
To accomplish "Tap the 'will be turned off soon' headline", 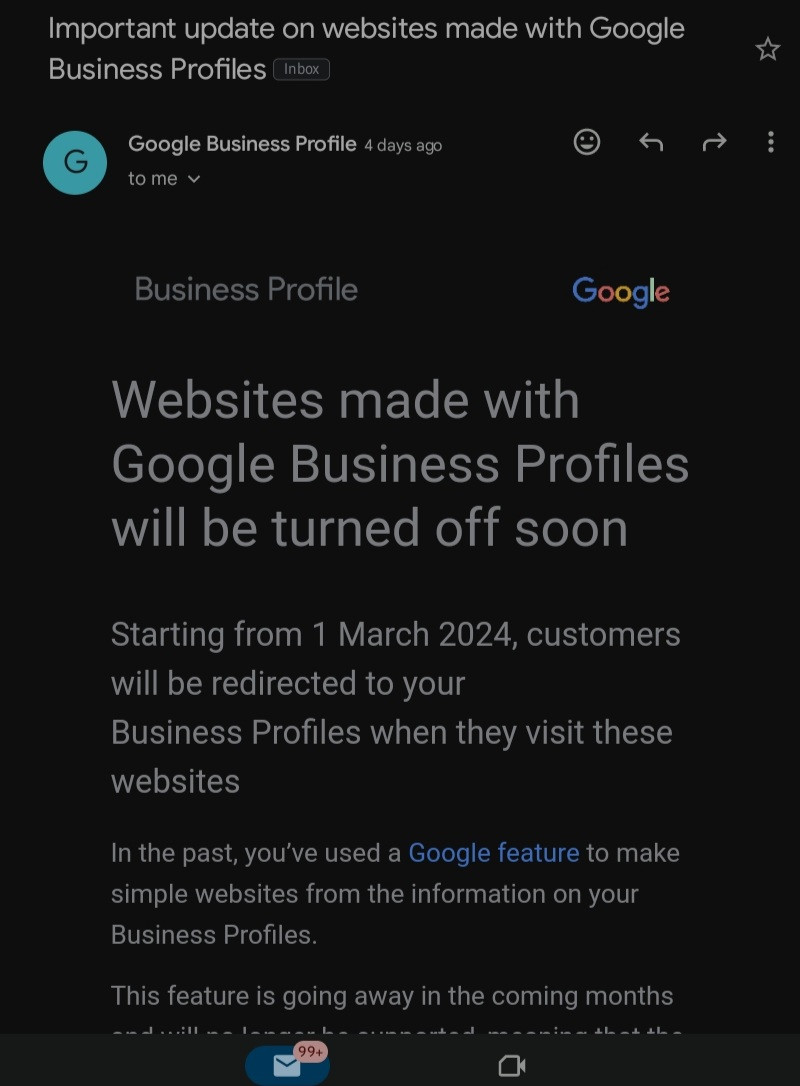I will [x=369, y=528].
